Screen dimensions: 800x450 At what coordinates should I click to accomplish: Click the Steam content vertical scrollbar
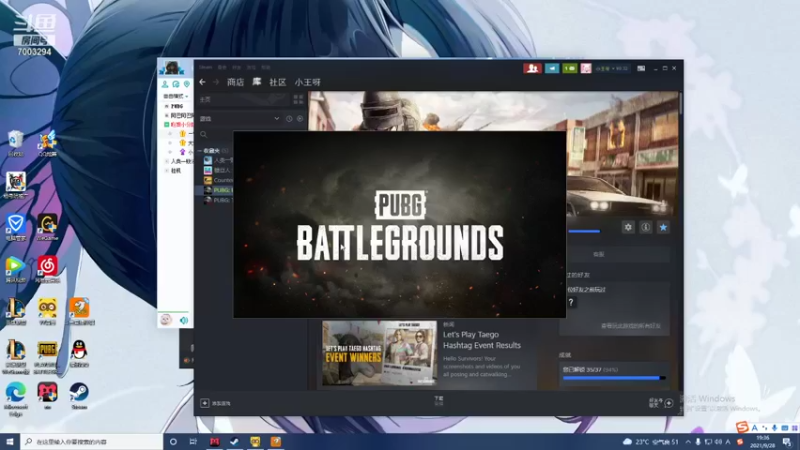(680, 104)
